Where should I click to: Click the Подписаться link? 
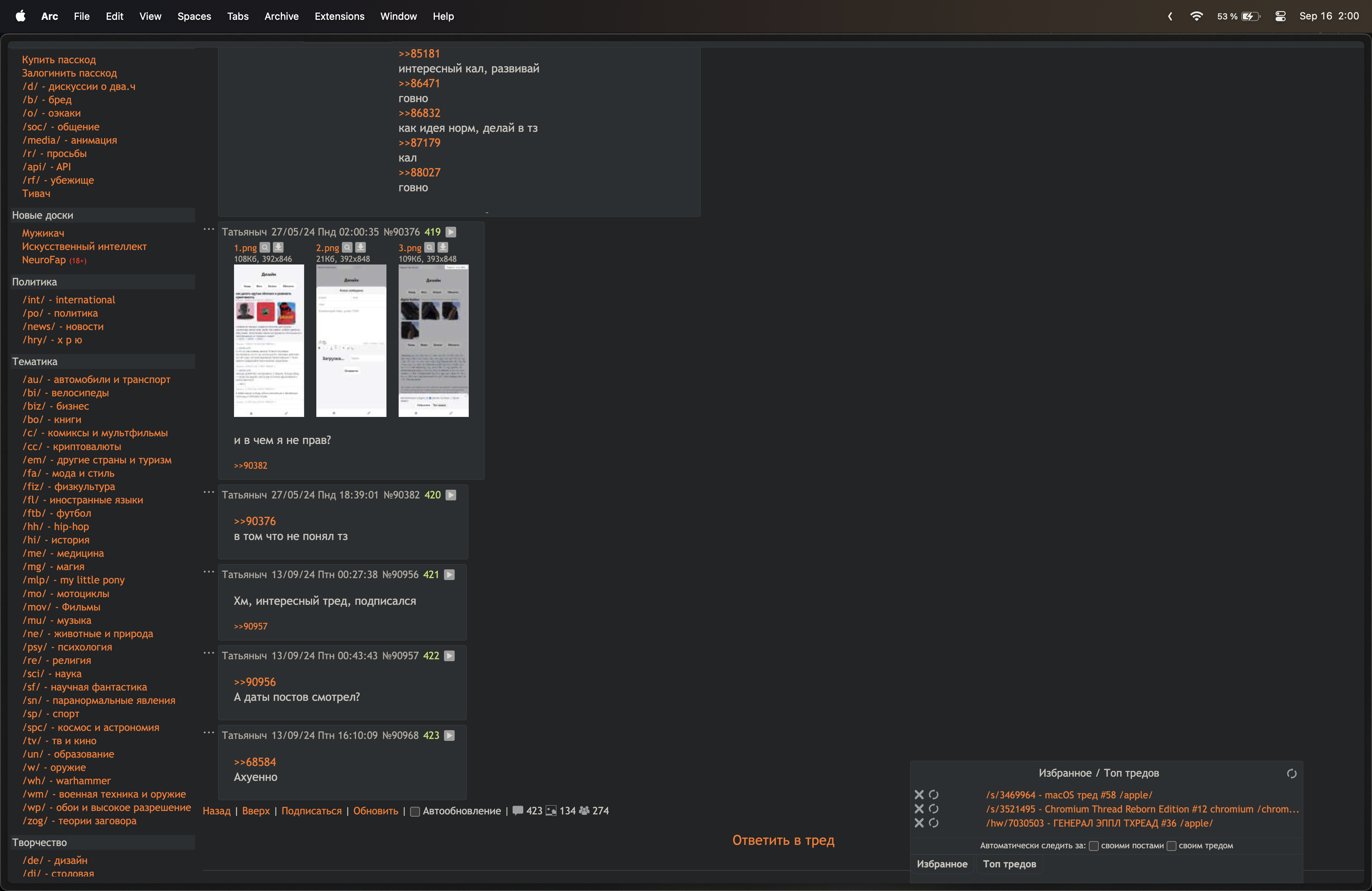point(311,811)
